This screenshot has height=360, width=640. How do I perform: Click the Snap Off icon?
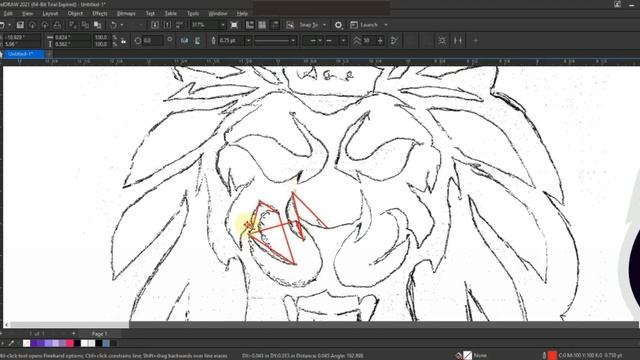[x=290, y=25]
